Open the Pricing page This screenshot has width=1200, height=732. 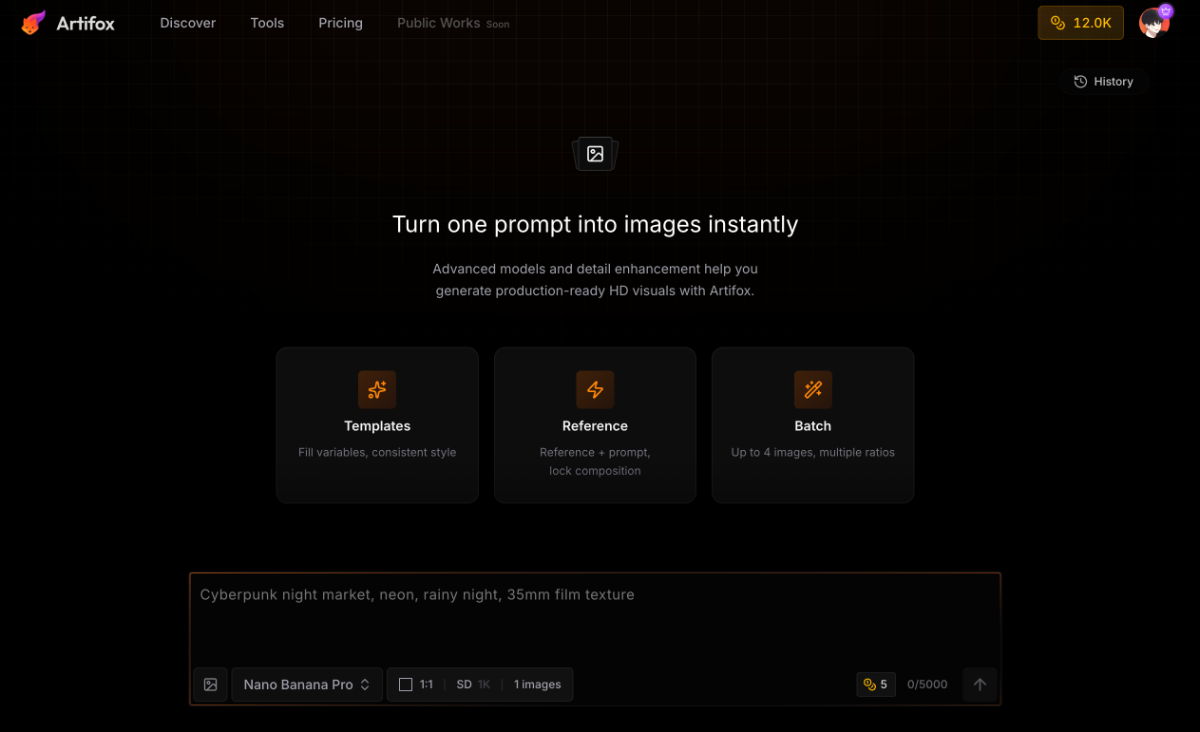[x=341, y=23]
